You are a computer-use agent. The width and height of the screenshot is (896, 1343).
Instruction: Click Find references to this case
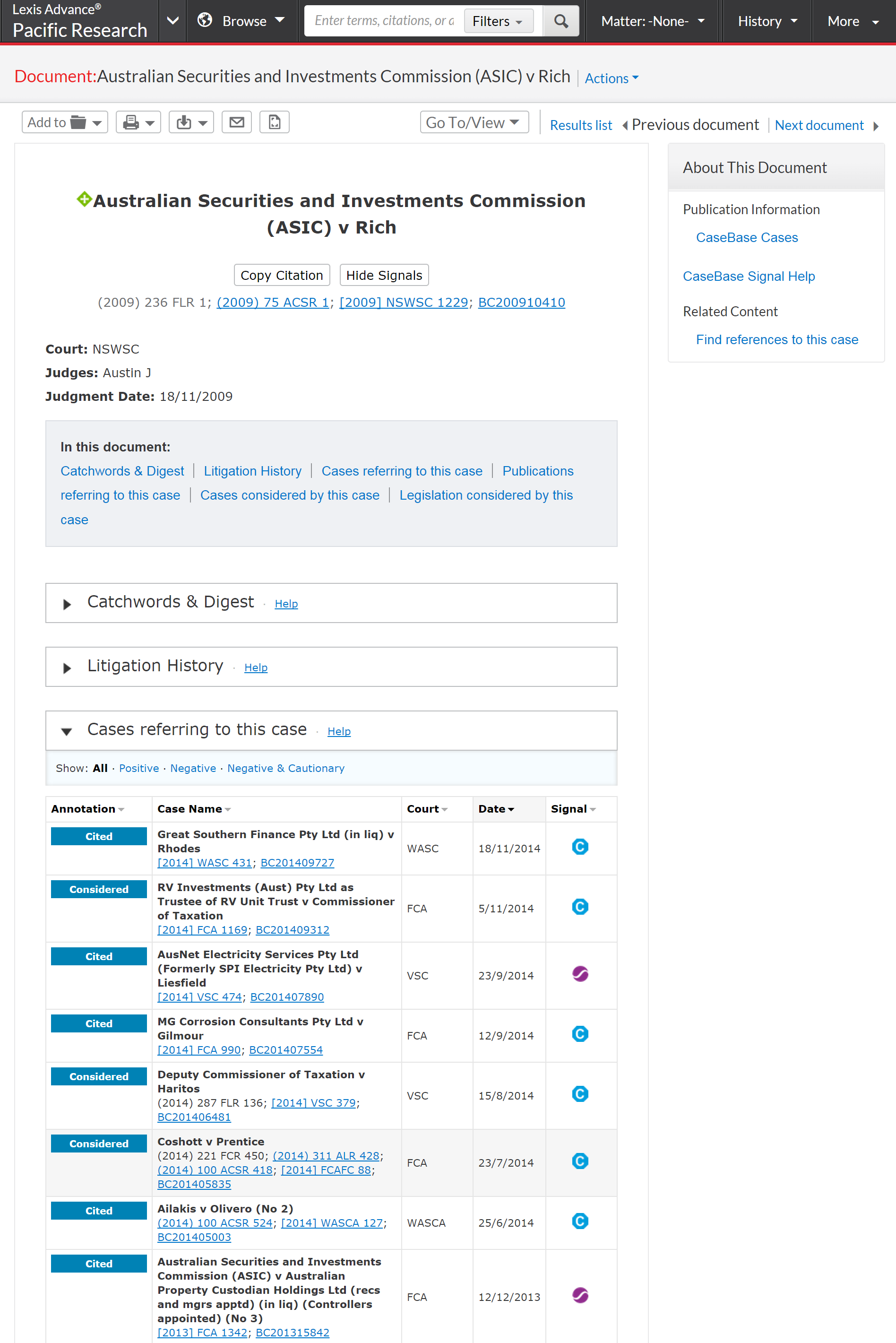[776, 339]
